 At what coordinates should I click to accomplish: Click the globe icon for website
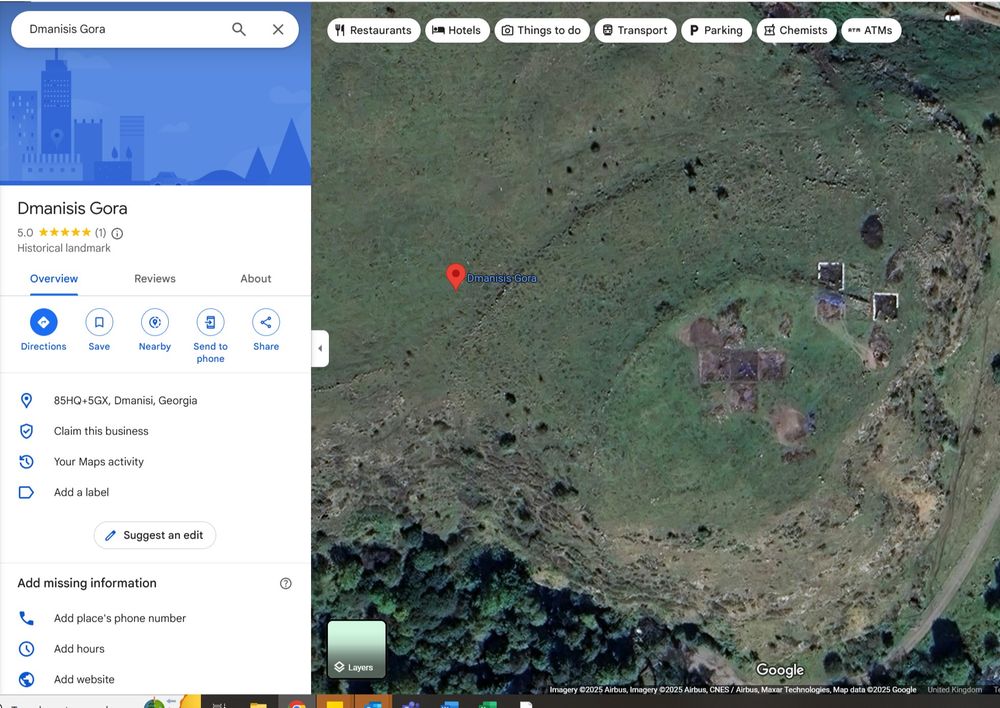pyautogui.click(x=26, y=679)
